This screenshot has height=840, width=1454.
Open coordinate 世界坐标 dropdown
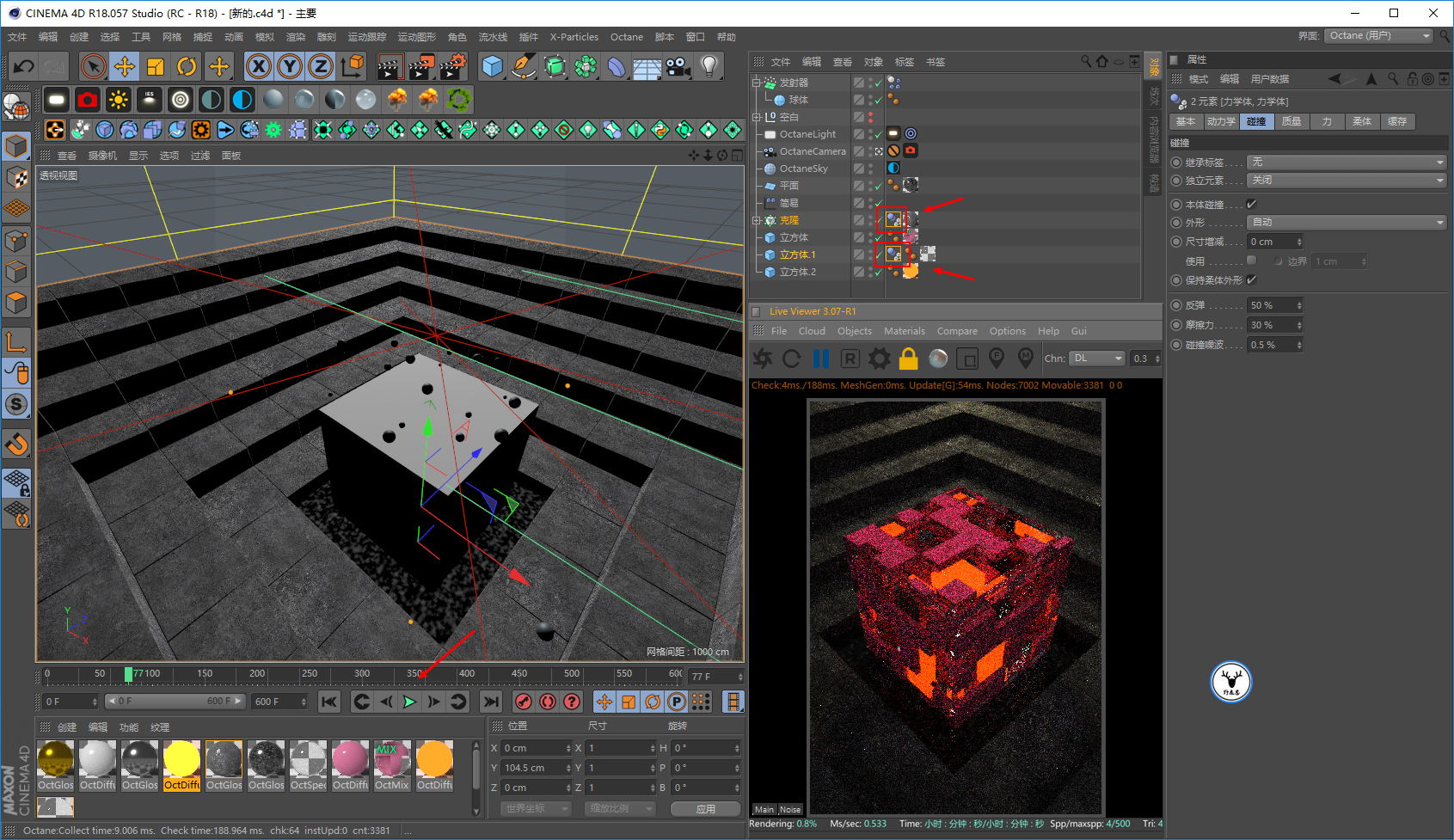(x=536, y=808)
